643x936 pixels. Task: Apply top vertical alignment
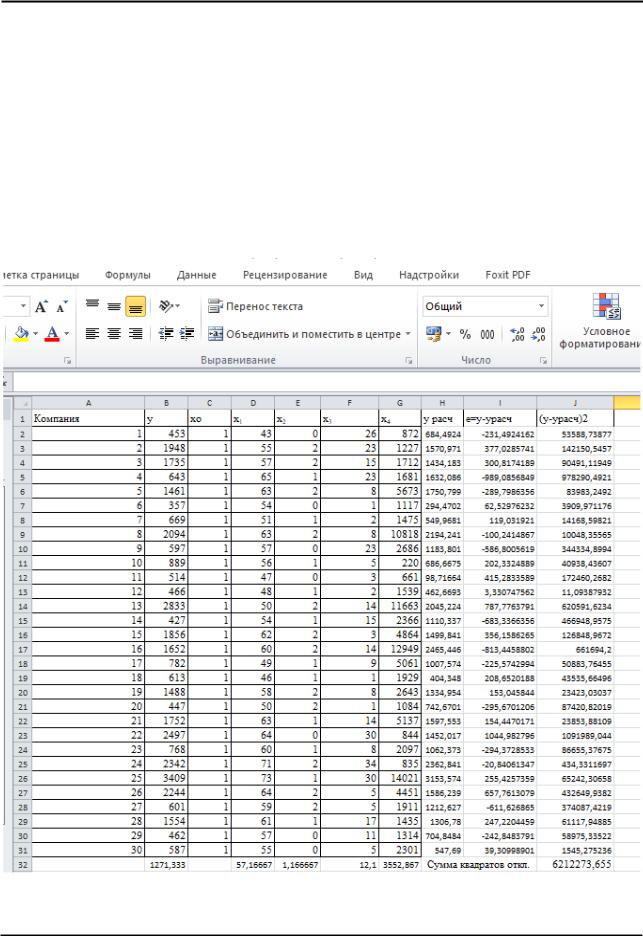92,306
